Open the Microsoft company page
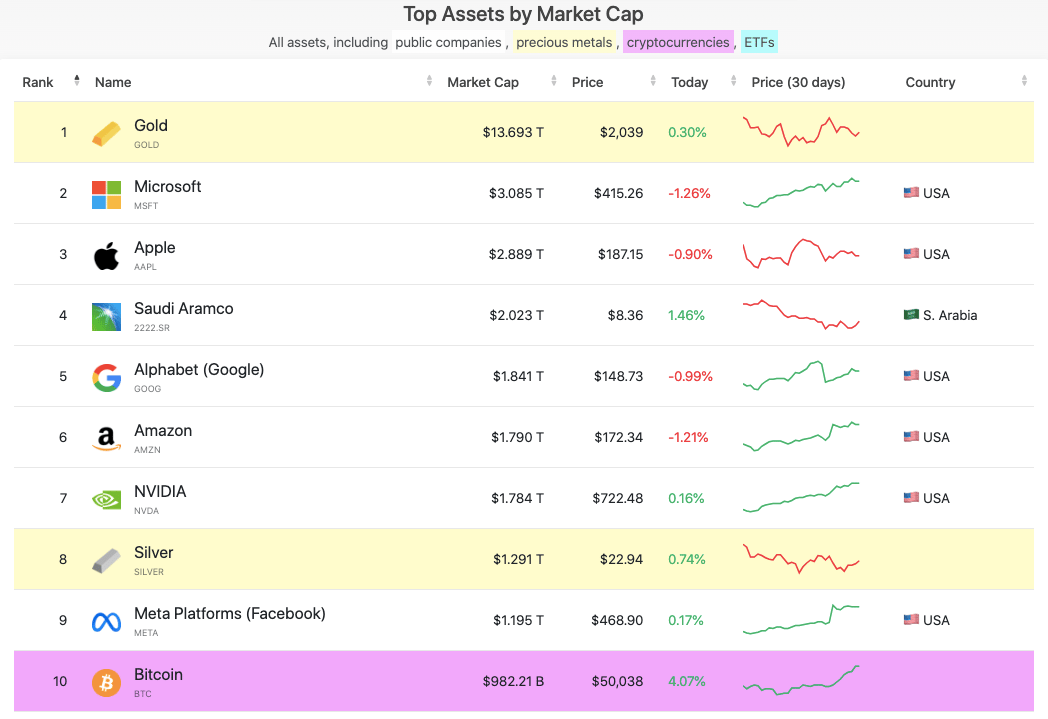 pyautogui.click(x=168, y=186)
